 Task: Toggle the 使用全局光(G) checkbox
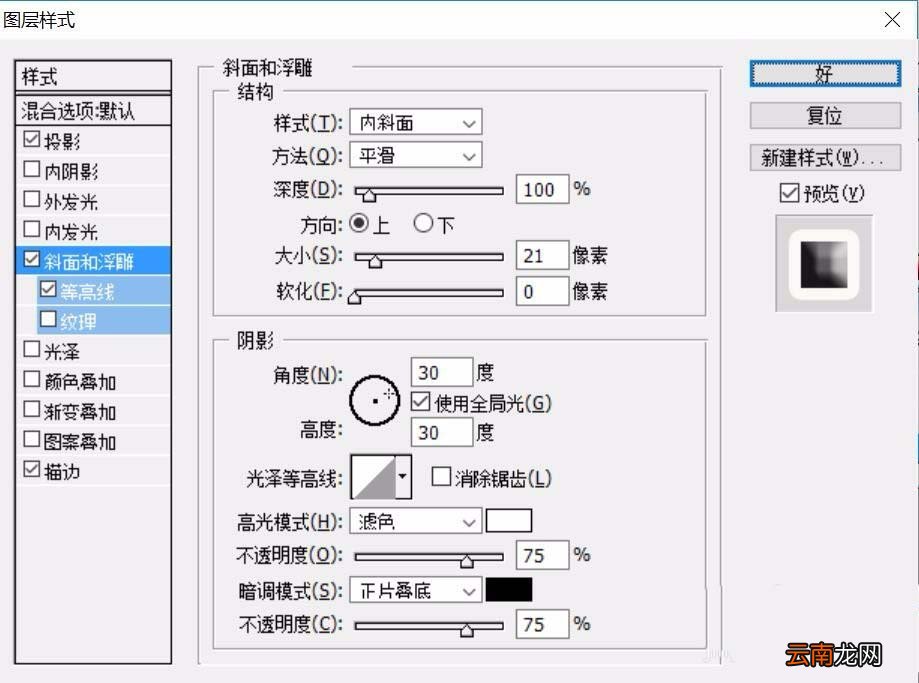(x=420, y=402)
